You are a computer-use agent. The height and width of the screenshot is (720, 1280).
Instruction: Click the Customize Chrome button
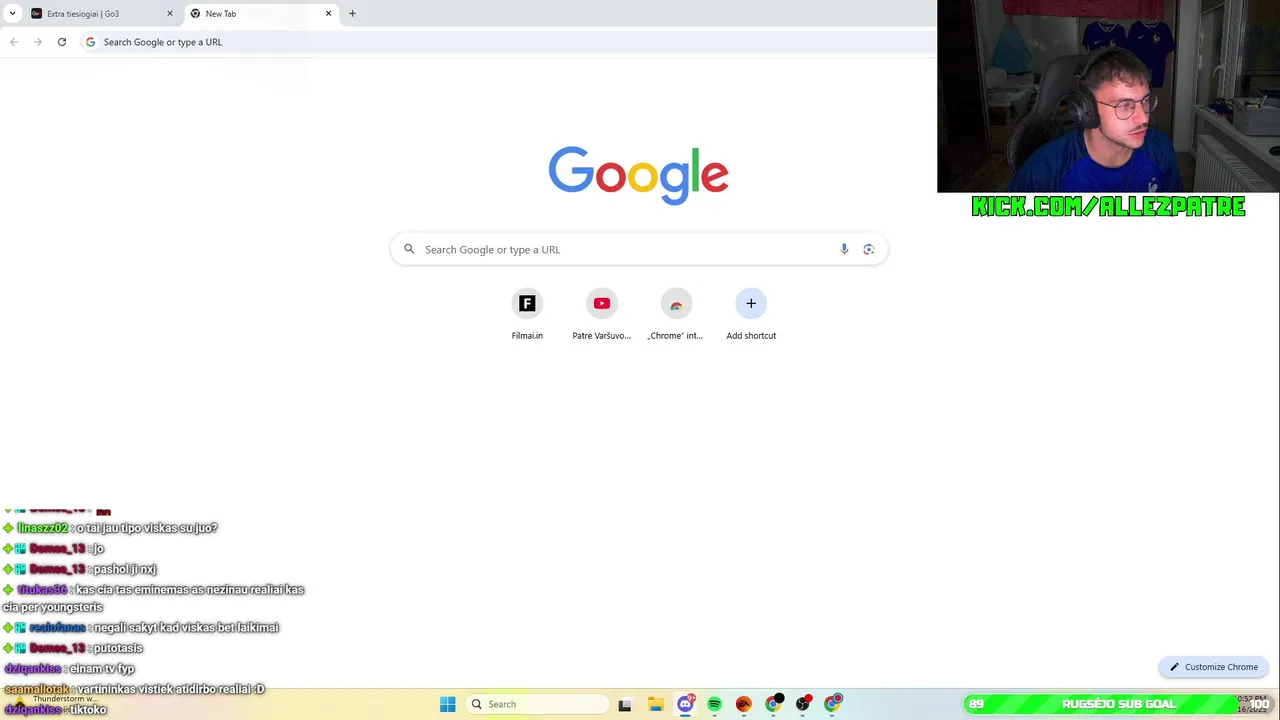[1214, 667]
